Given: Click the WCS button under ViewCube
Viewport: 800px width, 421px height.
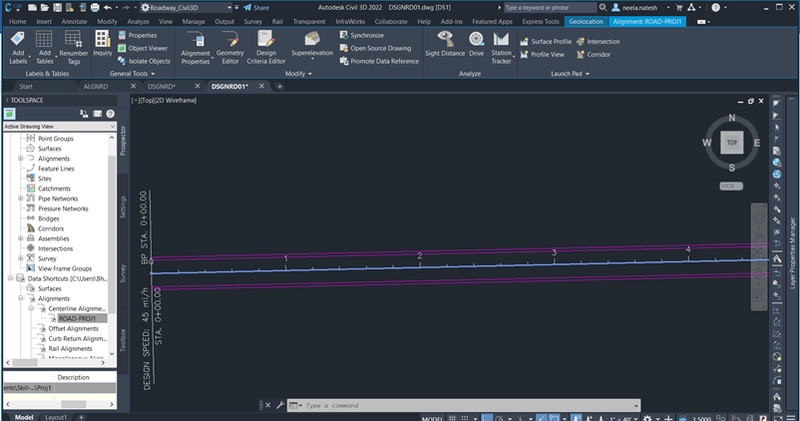Looking at the screenshot, I should pos(731,186).
